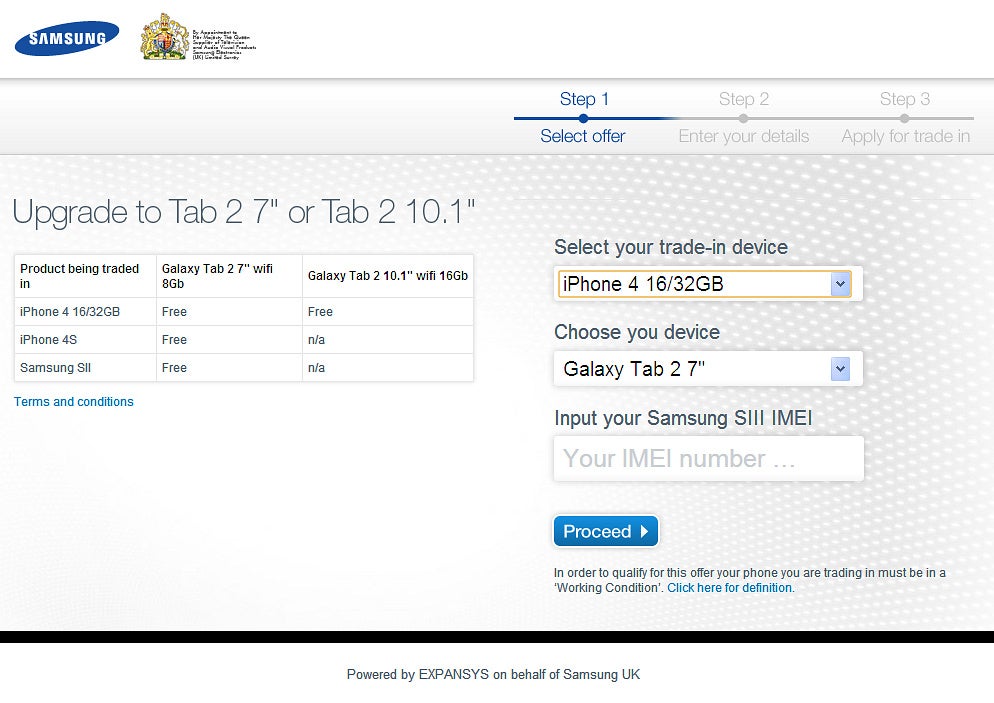Viewport: 994px width, 703px height.
Task: Open the Galaxy Tab 2 7" device dropdown
Action: click(707, 368)
